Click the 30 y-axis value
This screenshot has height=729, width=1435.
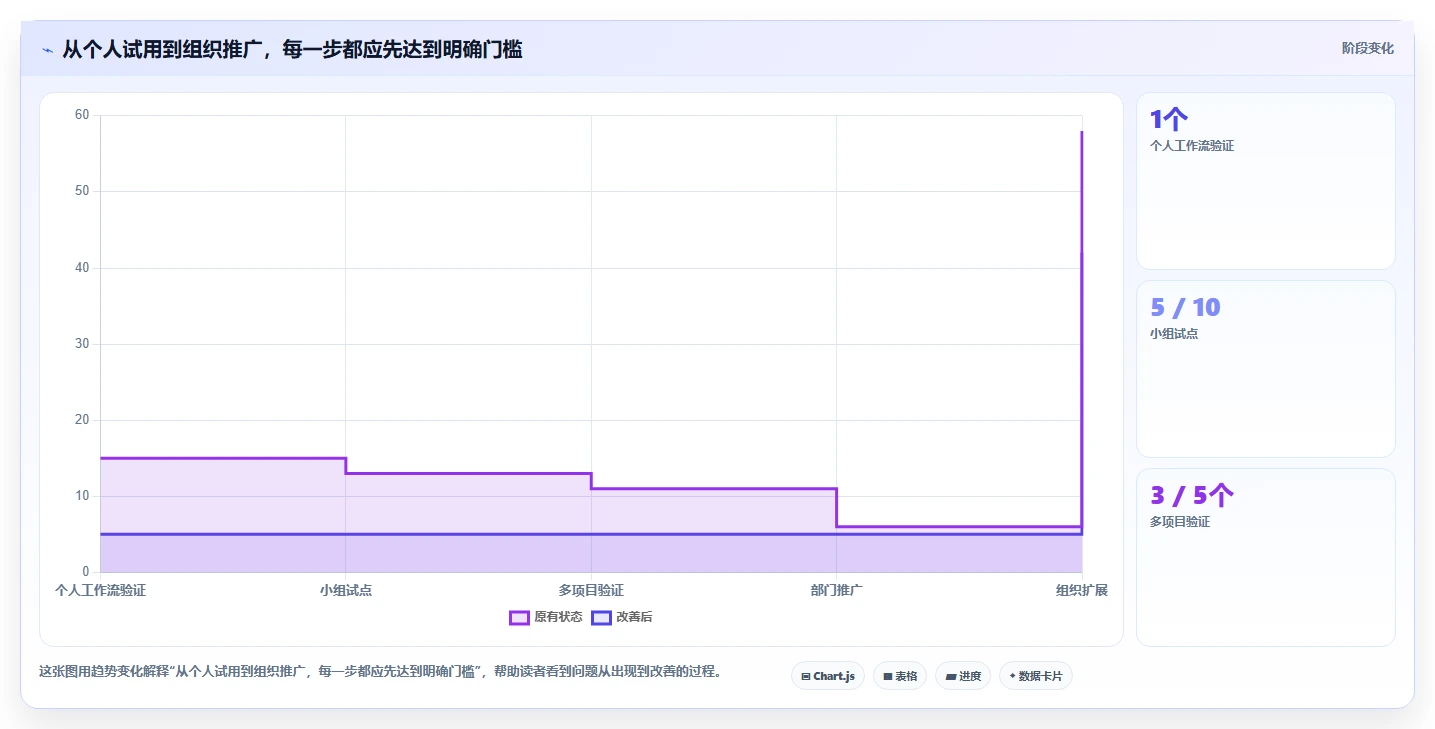(82, 344)
